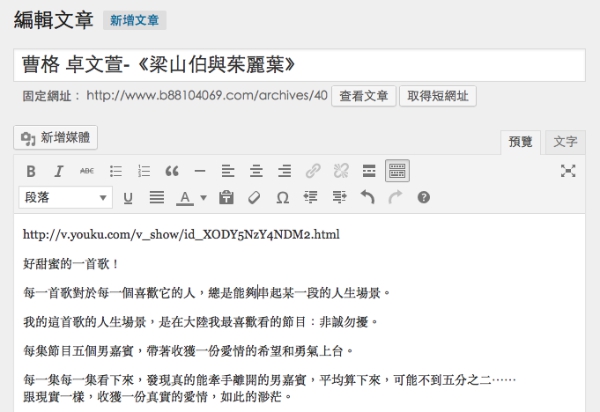Toggle bold formatting
Screen dimensions: 600x412
(x=31, y=171)
